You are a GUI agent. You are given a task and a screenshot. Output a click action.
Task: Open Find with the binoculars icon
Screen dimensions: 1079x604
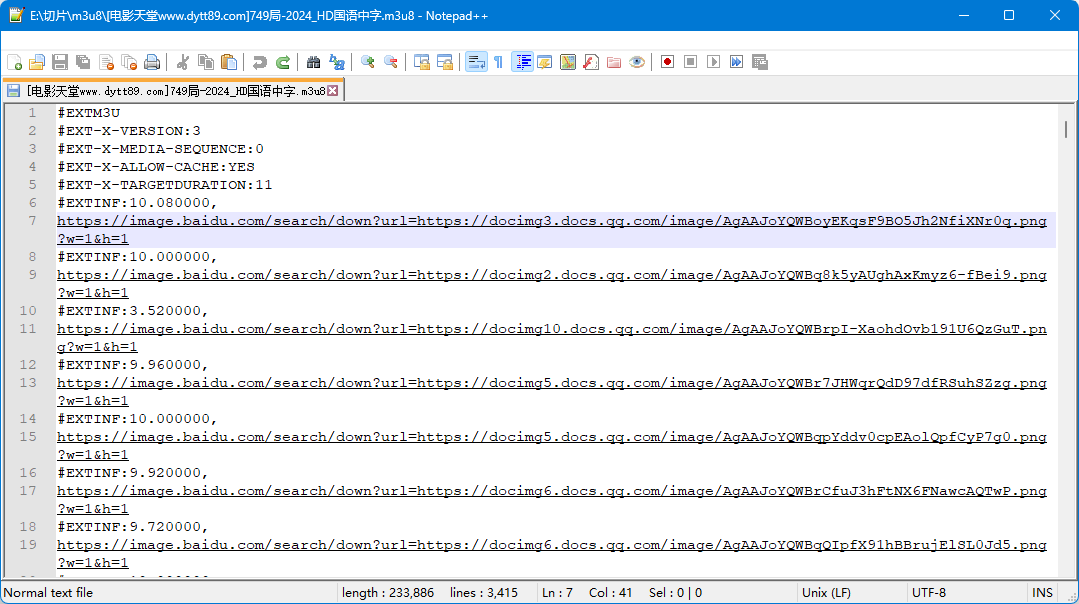click(x=314, y=62)
